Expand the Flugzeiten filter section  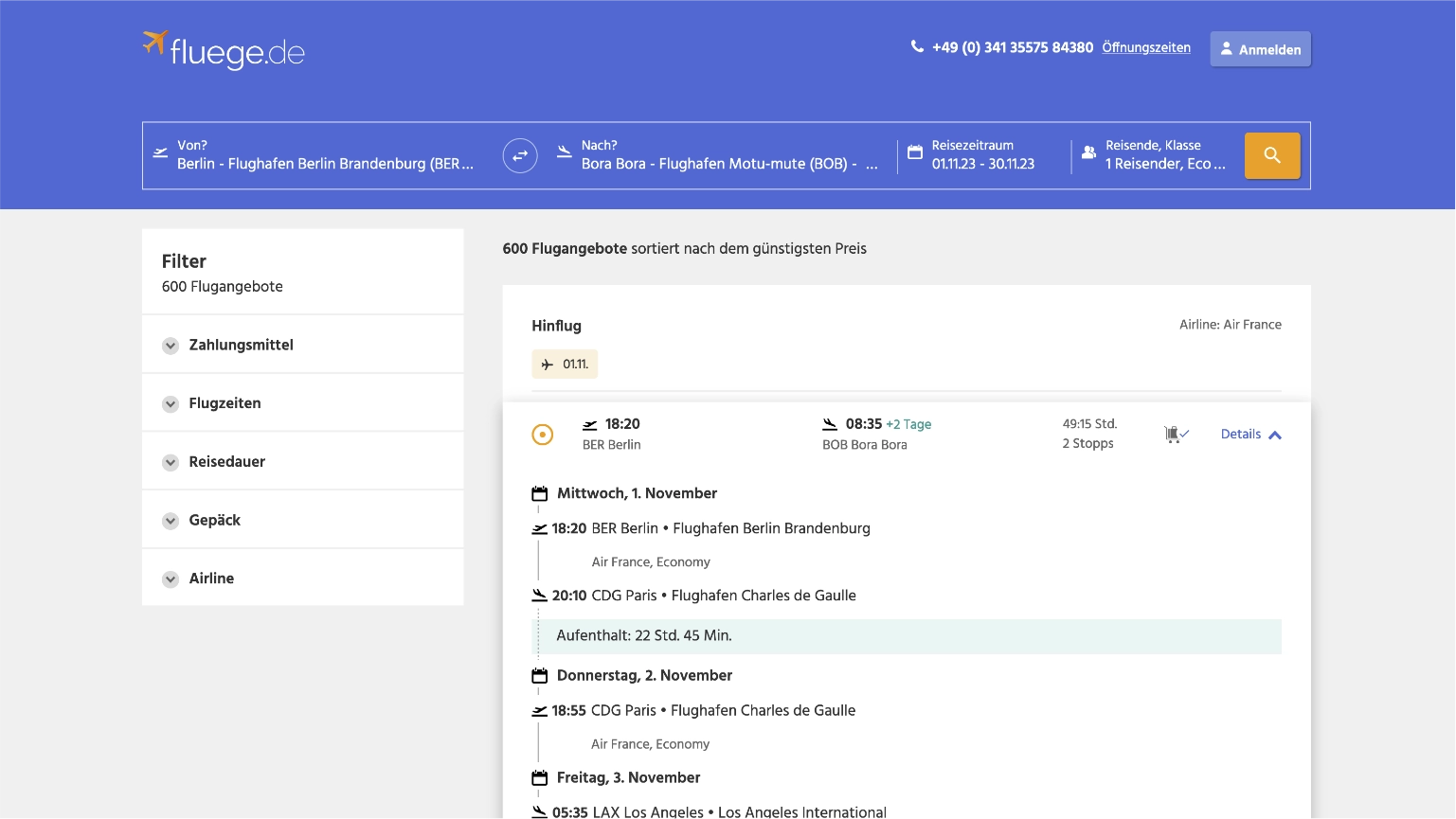(225, 403)
